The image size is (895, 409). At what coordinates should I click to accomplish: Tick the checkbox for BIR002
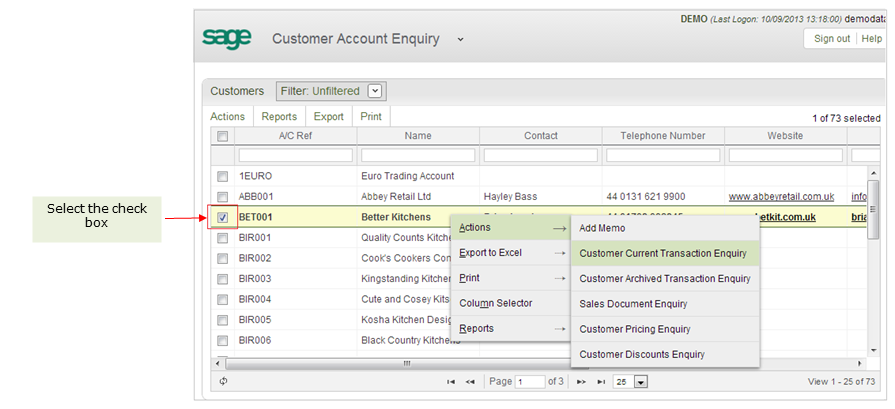click(223, 258)
